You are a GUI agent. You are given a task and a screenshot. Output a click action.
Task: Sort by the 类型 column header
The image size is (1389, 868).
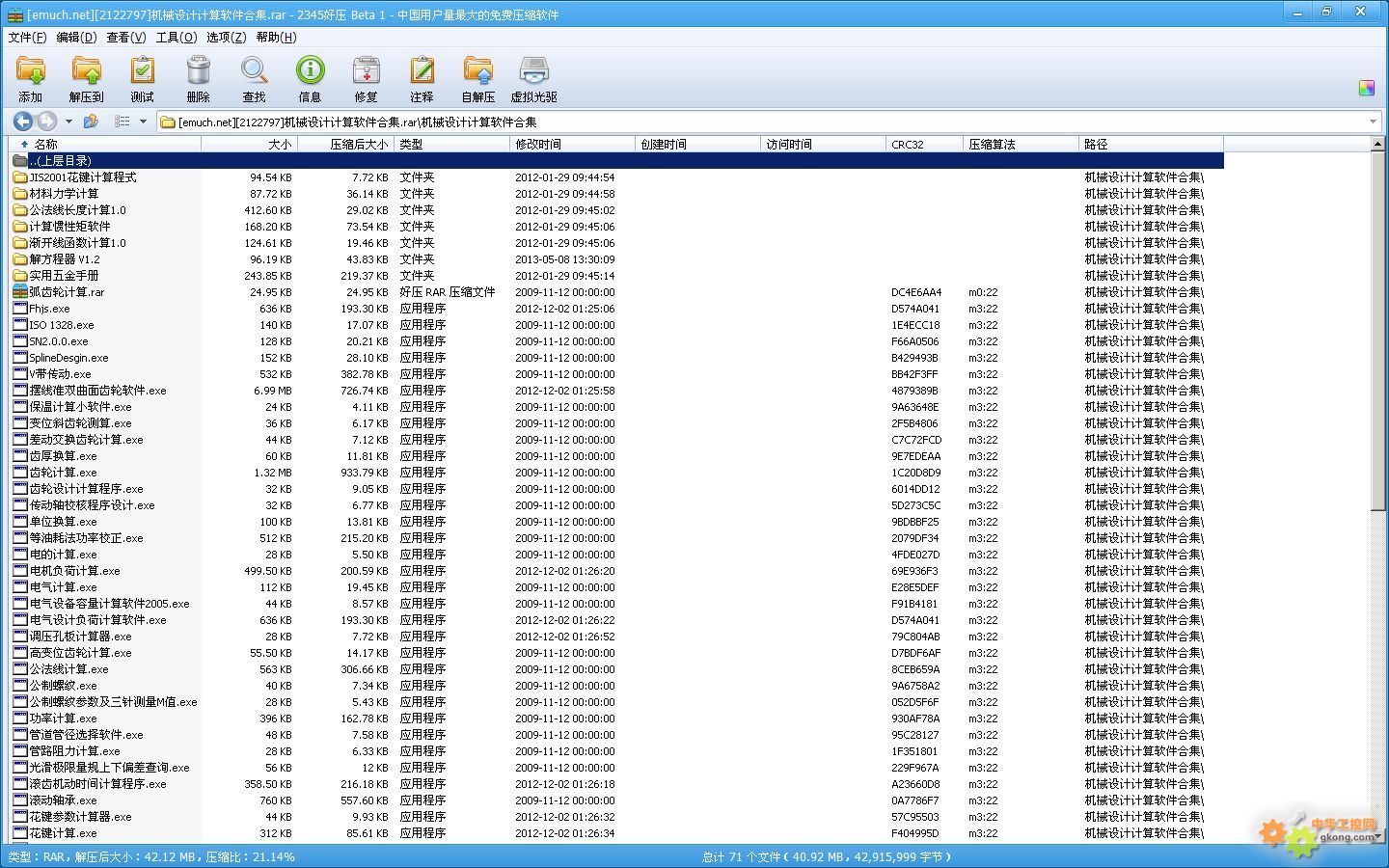coord(451,144)
